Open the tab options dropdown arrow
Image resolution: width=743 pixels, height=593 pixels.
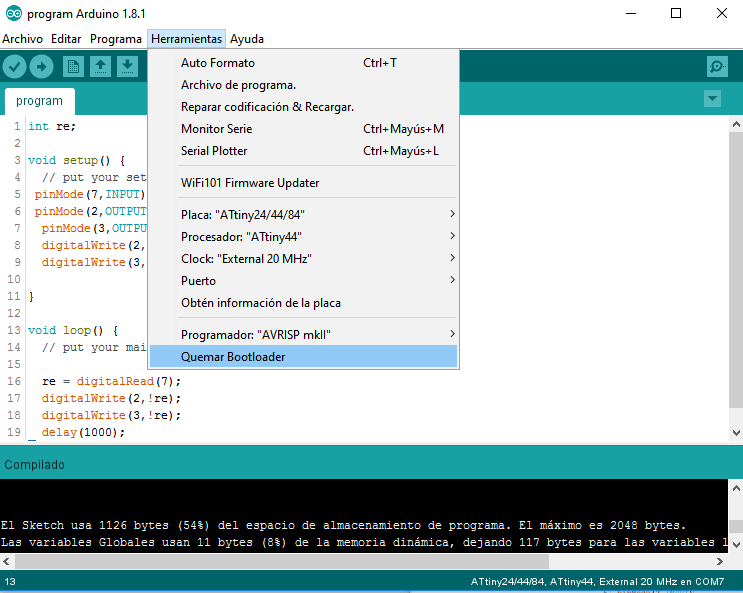712,99
